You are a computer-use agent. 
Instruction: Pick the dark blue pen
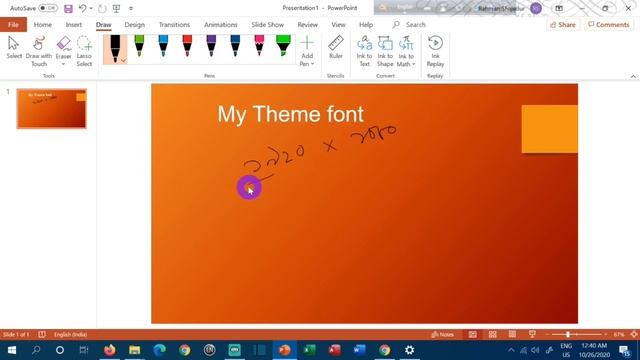(x=235, y=46)
